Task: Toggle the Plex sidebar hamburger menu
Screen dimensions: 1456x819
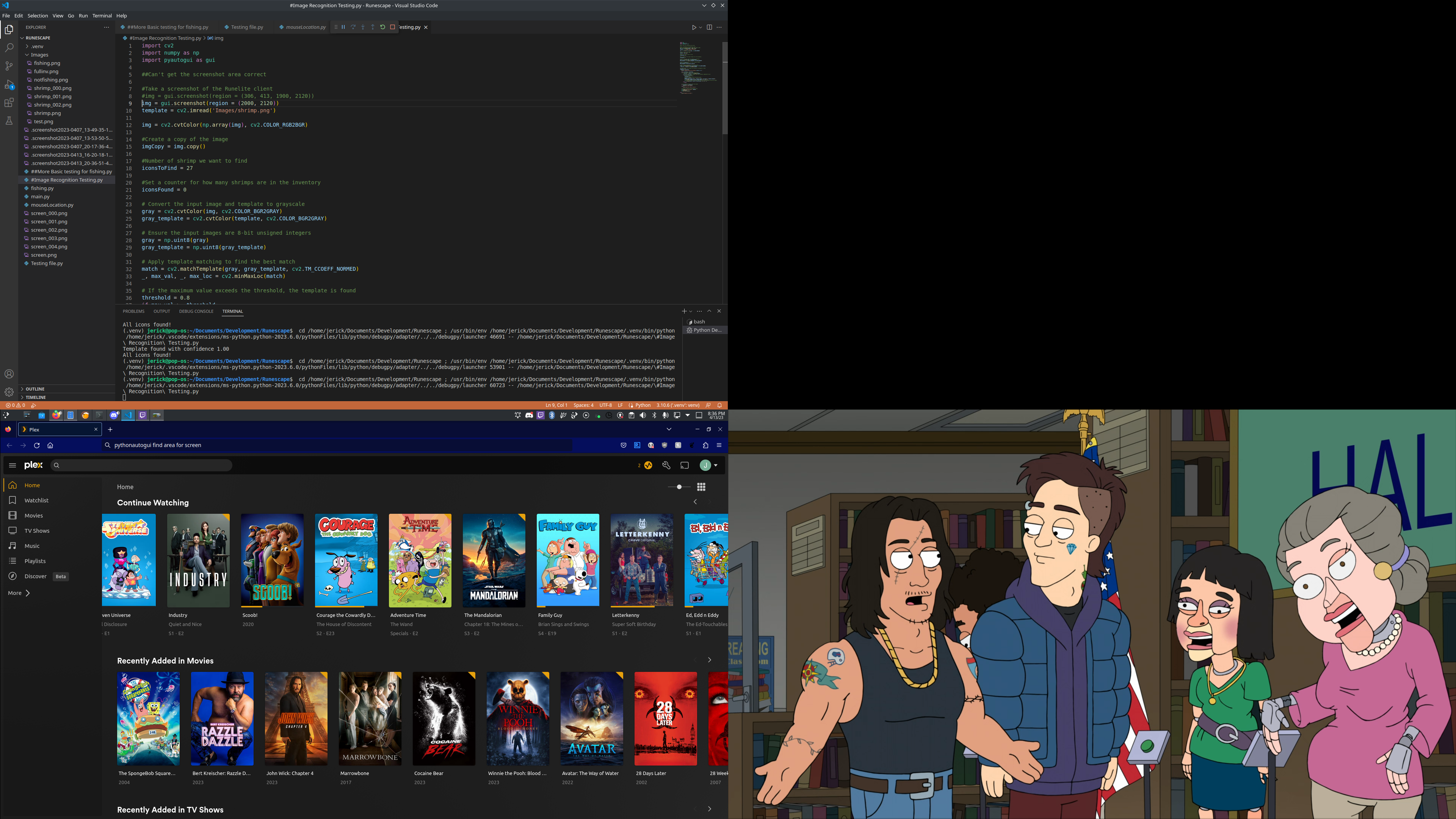Action: pos(13,465)
